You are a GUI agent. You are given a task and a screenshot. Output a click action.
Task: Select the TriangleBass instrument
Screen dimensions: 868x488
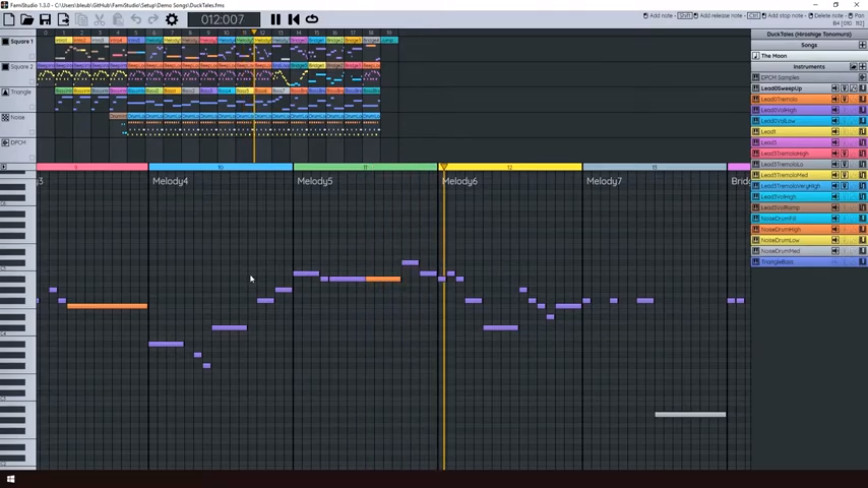point(808,262)
